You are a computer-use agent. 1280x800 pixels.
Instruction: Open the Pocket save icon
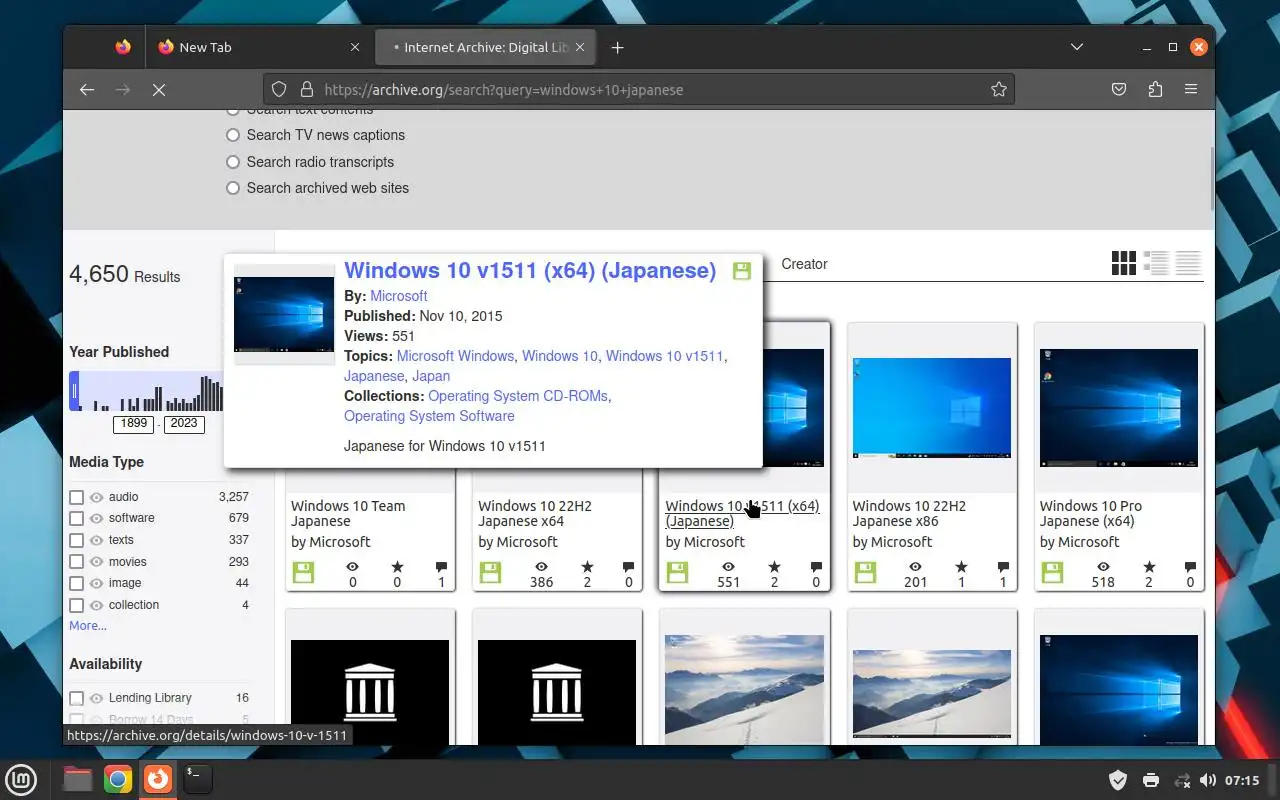1119,90
